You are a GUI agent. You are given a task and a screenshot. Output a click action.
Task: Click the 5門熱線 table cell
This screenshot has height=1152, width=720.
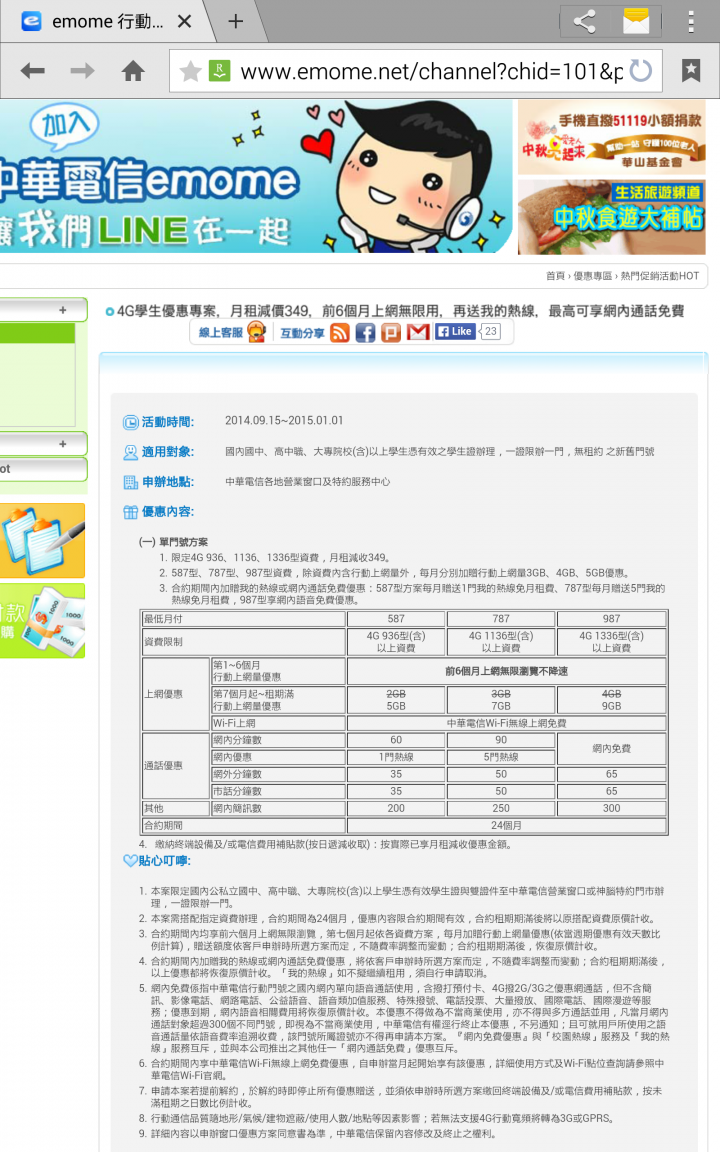(501, 757)
